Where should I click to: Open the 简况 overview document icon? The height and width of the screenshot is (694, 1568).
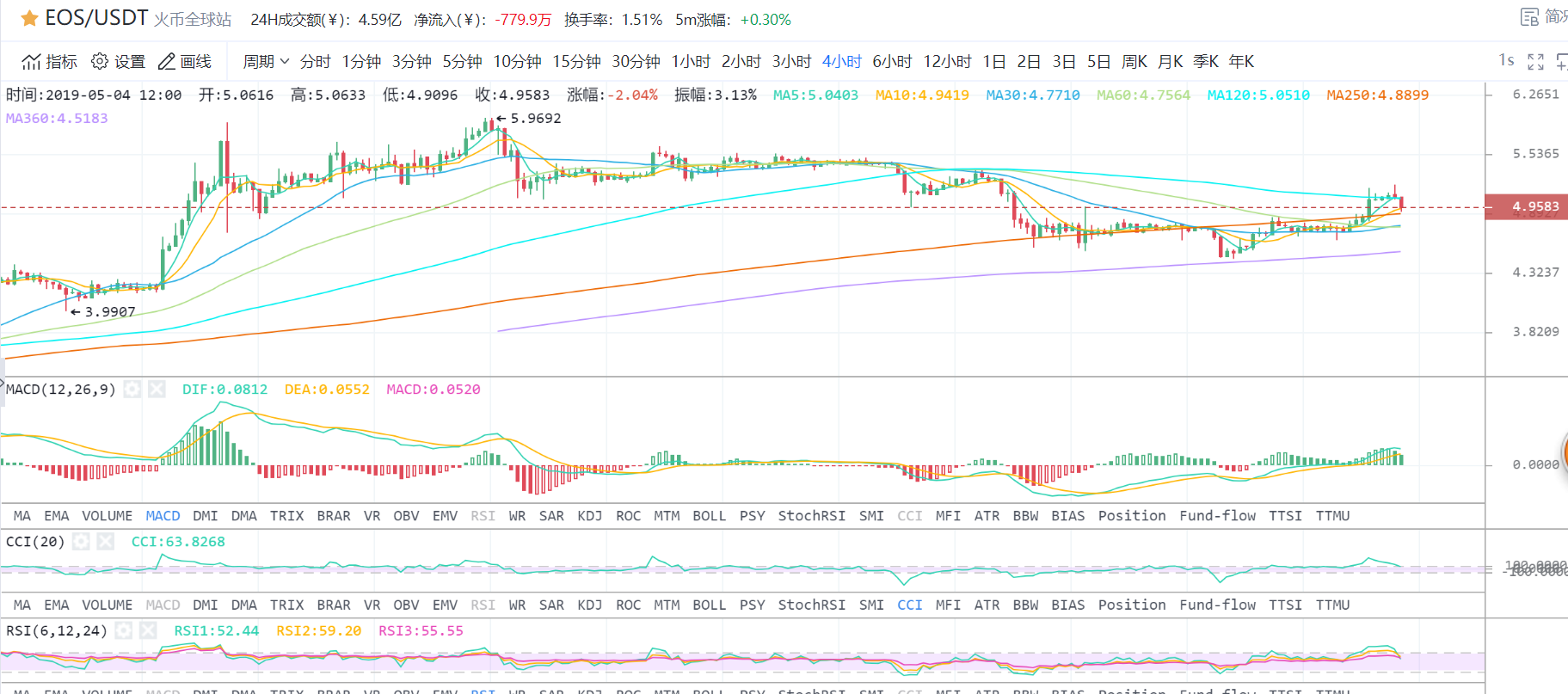pos(1529,17)
